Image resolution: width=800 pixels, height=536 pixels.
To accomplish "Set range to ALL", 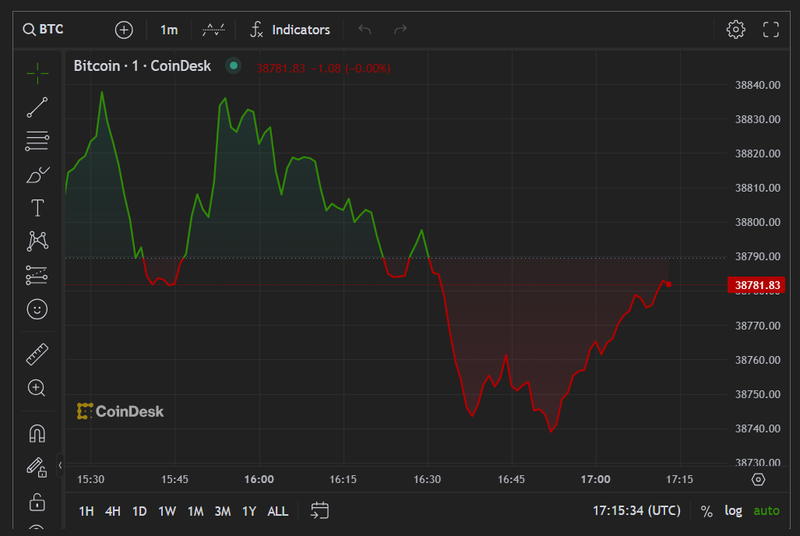I will tap(278, 511).
